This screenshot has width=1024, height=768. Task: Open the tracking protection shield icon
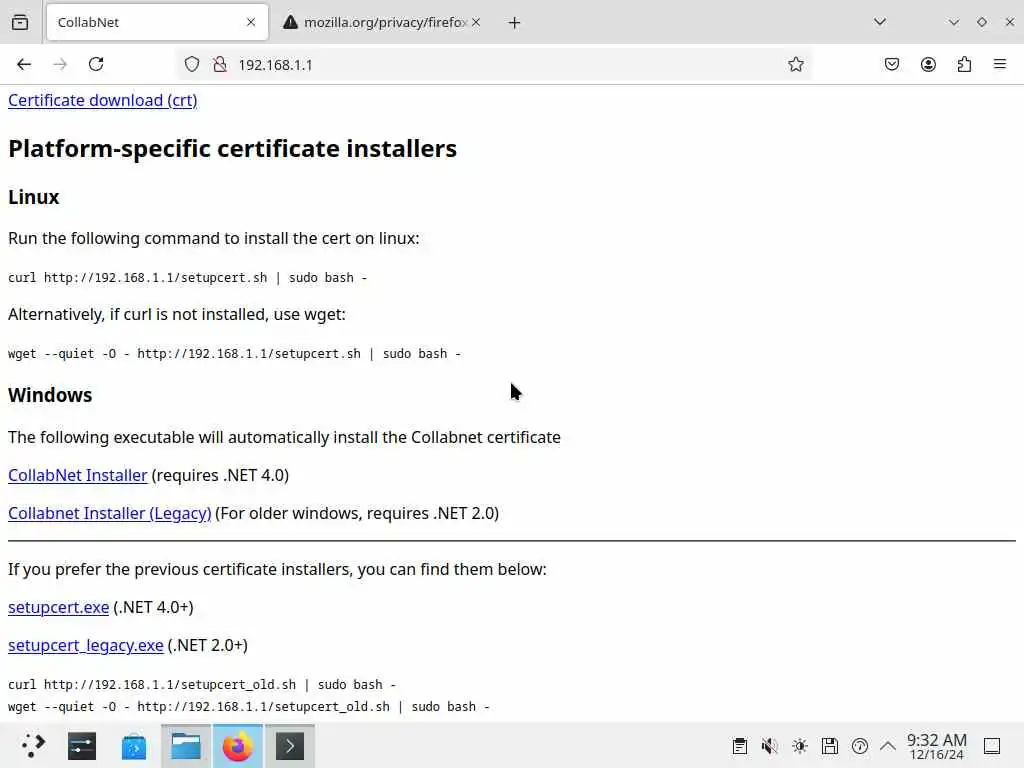point(191,64)
